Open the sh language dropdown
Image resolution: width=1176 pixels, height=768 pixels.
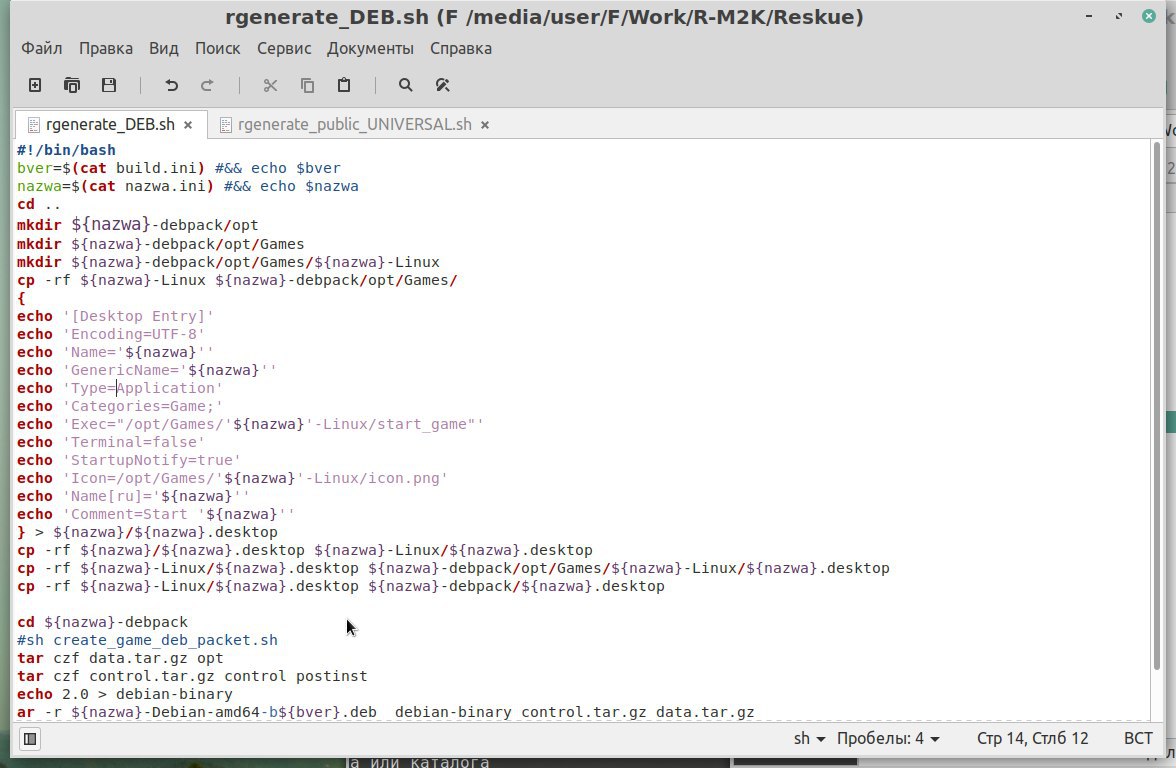[809, 739]
